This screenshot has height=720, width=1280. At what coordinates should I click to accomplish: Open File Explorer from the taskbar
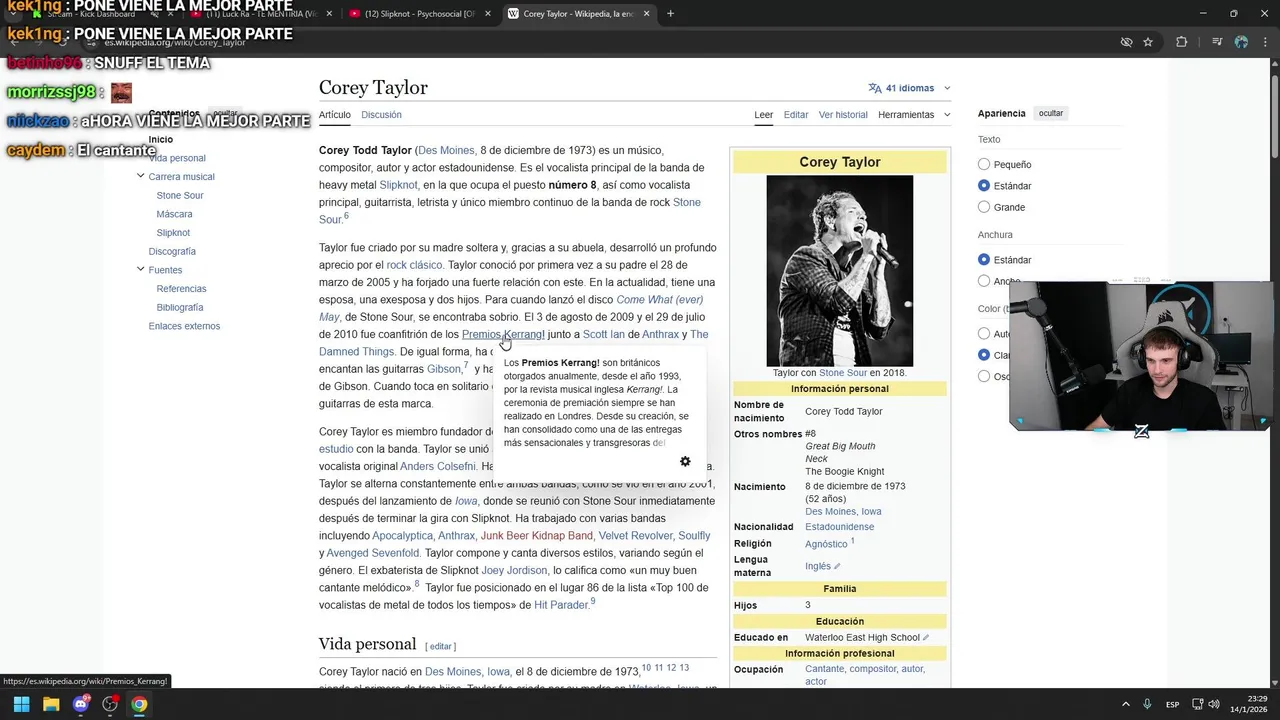tap(51, 704)
